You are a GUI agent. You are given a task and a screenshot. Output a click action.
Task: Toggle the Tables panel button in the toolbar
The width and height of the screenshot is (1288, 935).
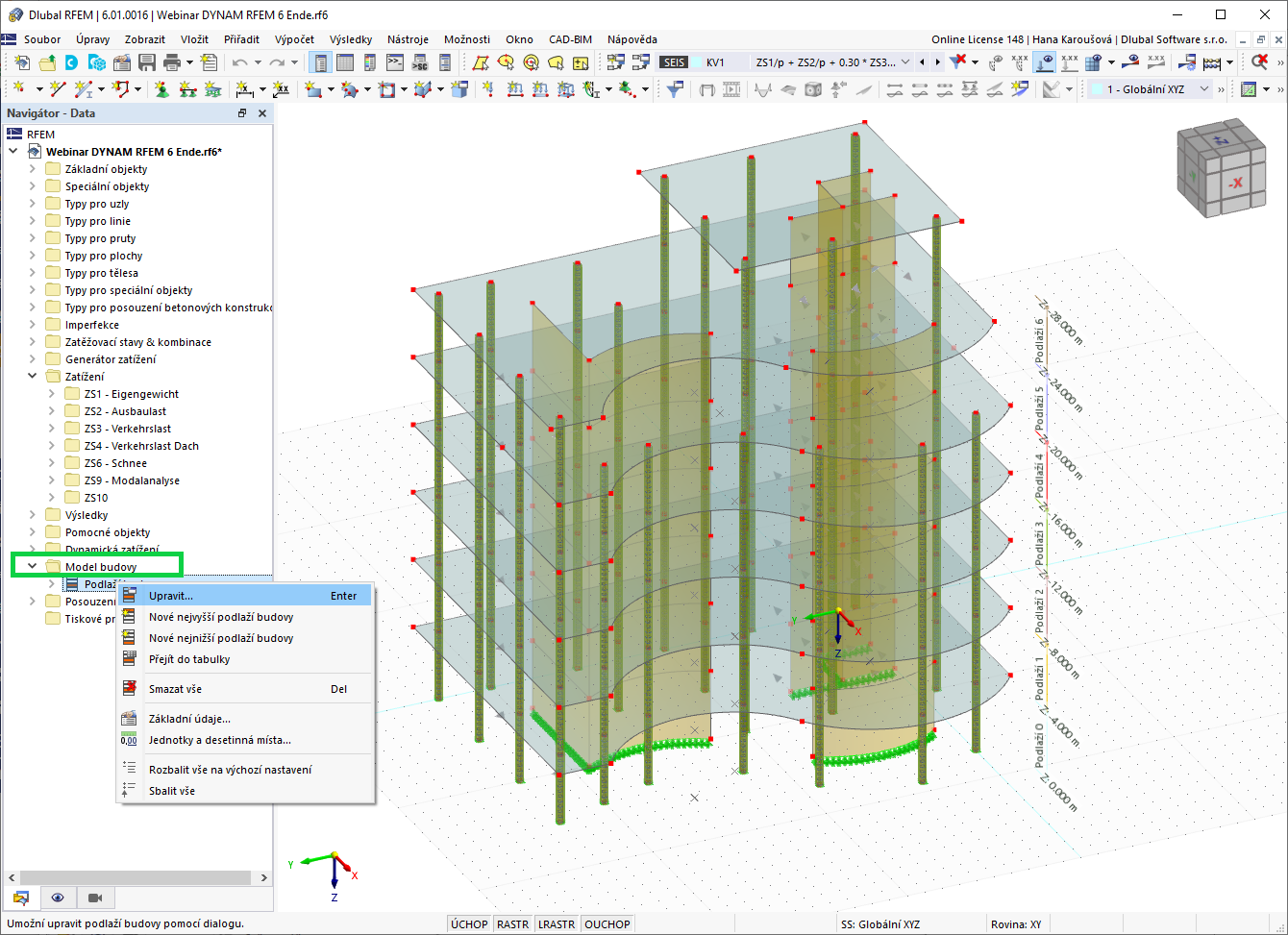click(x=345, y=62)
